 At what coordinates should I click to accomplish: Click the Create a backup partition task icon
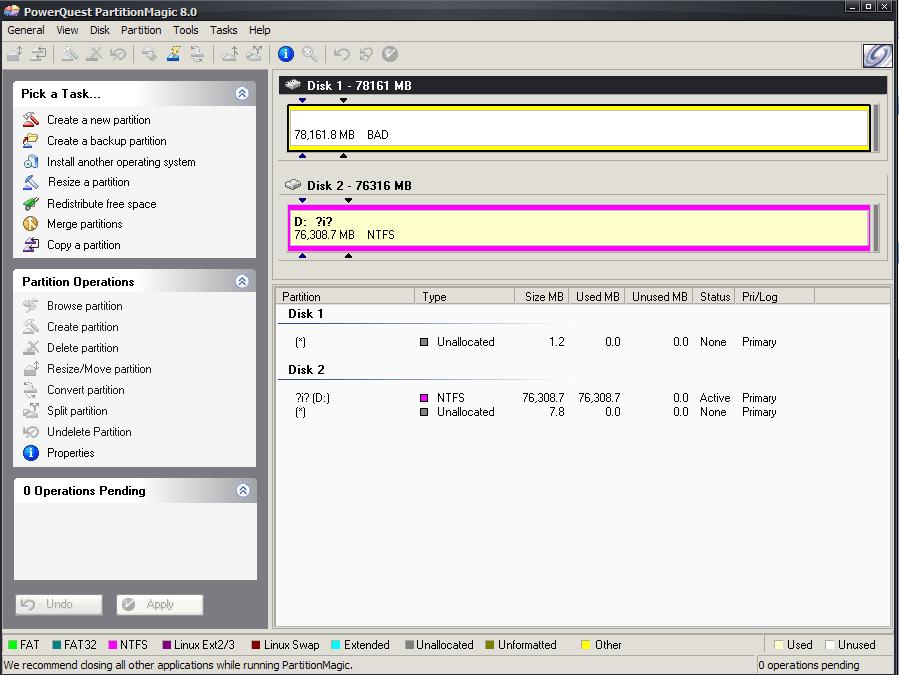(31, 141)
